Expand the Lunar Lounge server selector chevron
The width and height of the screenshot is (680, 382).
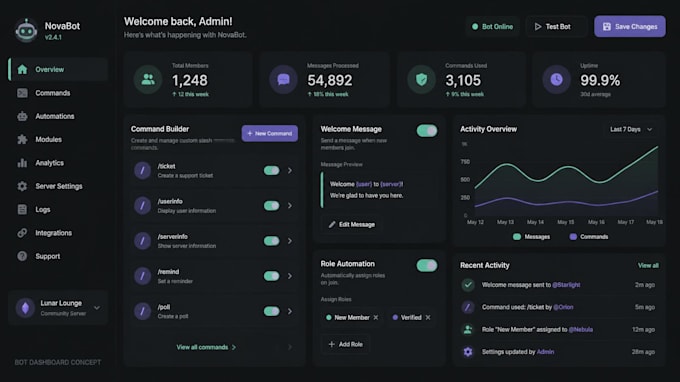click(97, 308)
